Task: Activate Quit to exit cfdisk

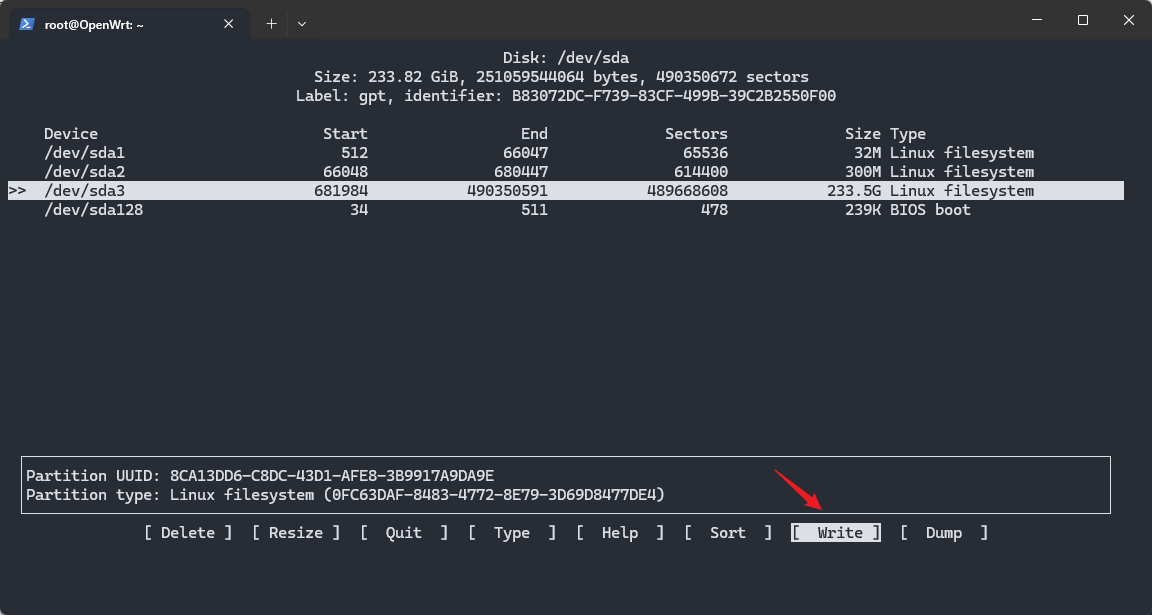Action: [x=402, y=532]
